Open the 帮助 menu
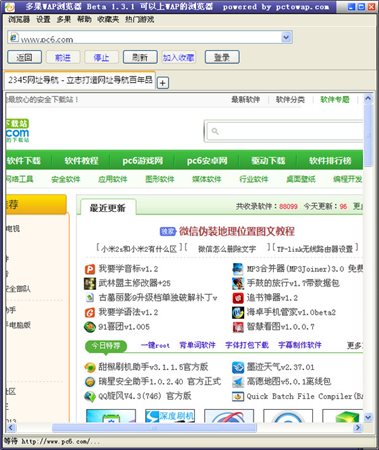This screenshot has height=450, width=379. click(x=84, y=20)
